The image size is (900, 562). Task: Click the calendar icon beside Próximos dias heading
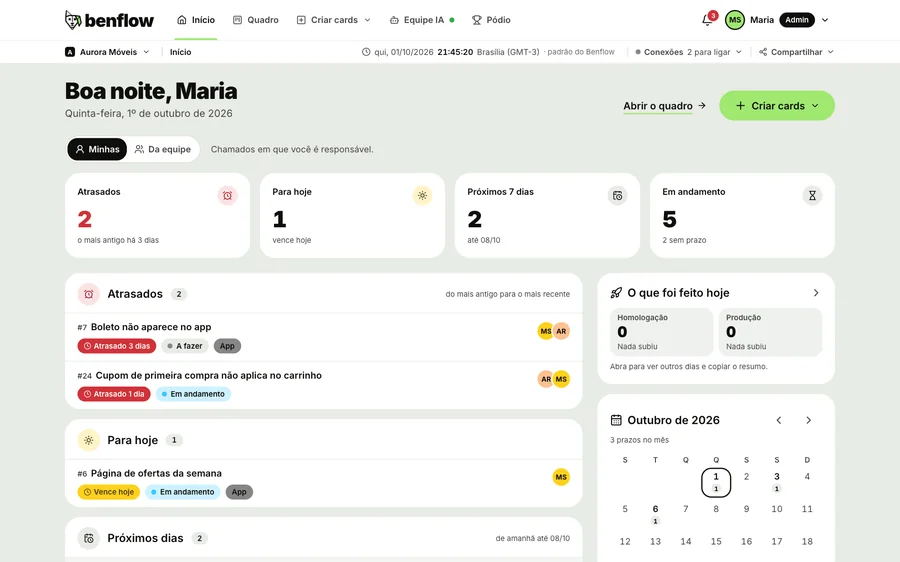coord(89,538)
